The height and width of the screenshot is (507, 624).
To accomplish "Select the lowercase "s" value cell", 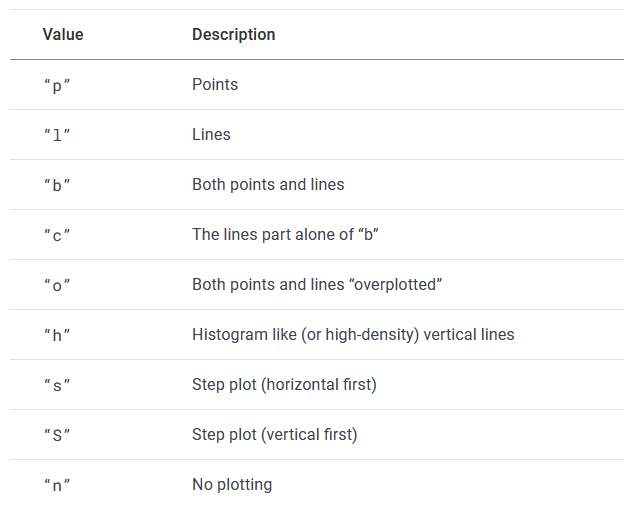I will click(x=58, y=385).
